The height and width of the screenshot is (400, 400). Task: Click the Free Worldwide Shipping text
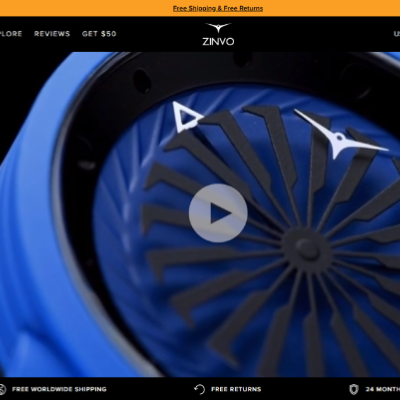pyautogui.click(x=59, y=389)
